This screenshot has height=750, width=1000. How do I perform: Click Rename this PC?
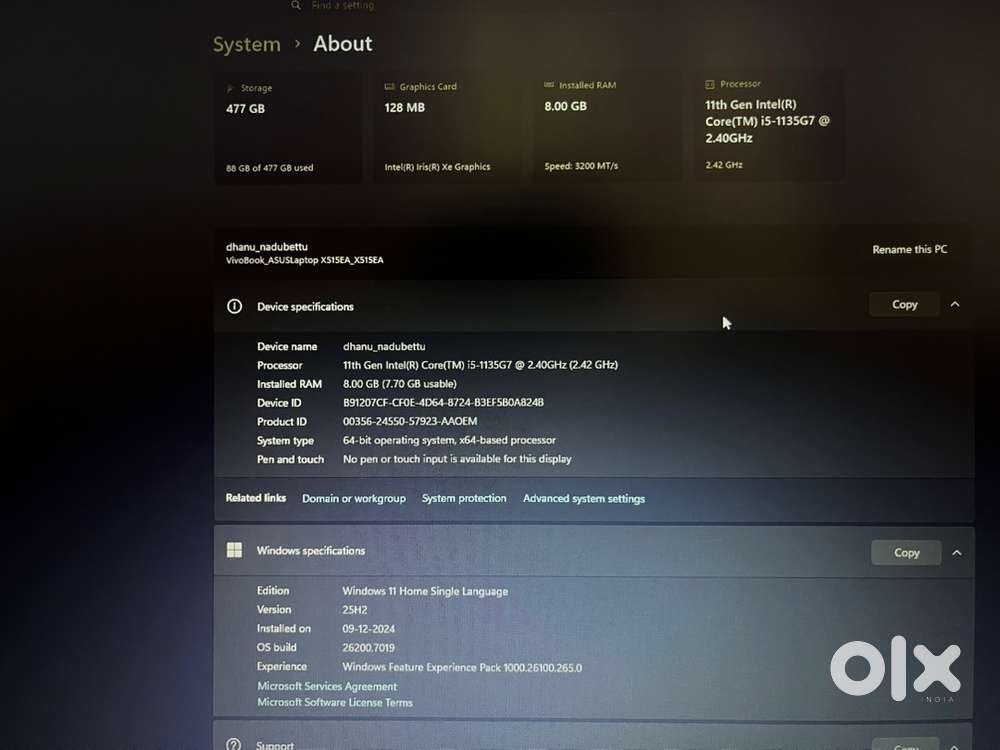click(x=909, y=249)
